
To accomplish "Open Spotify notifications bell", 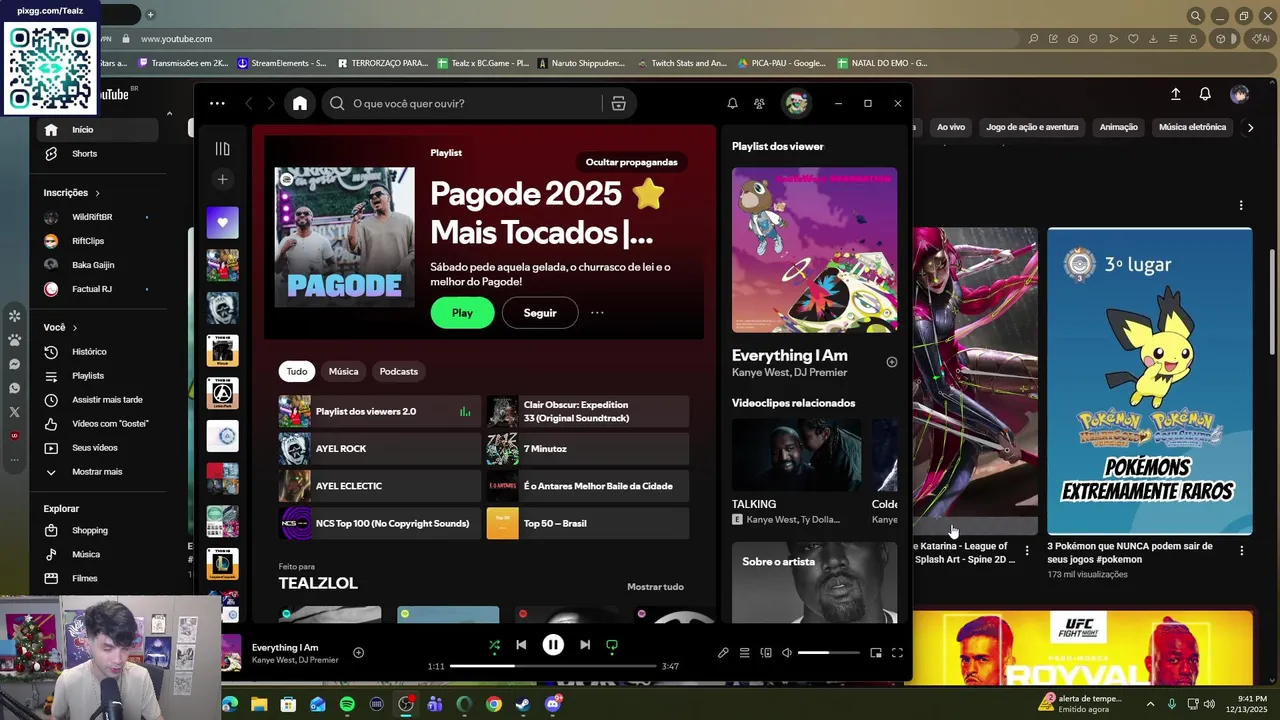I will point(732,103).
